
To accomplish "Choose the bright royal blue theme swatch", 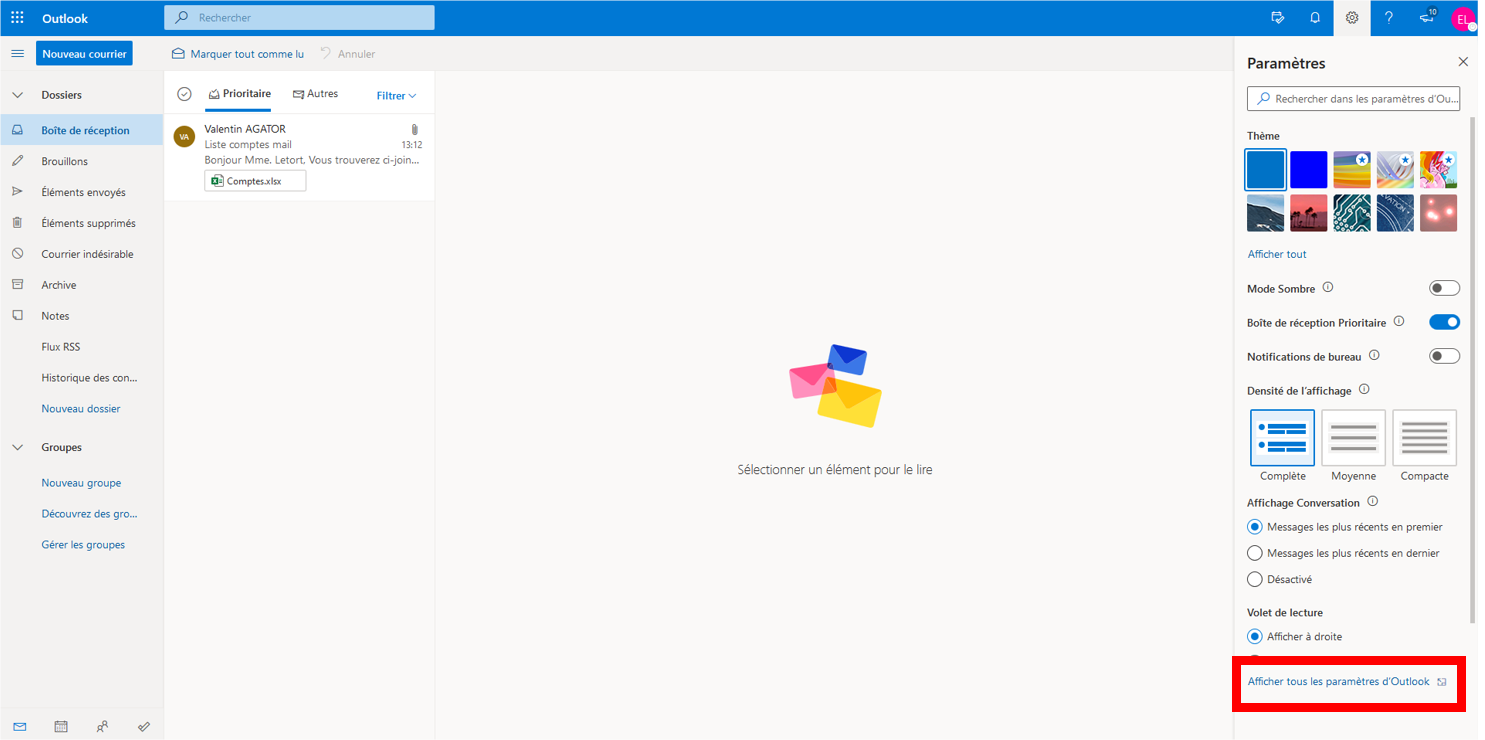I will pos(1309,170).
